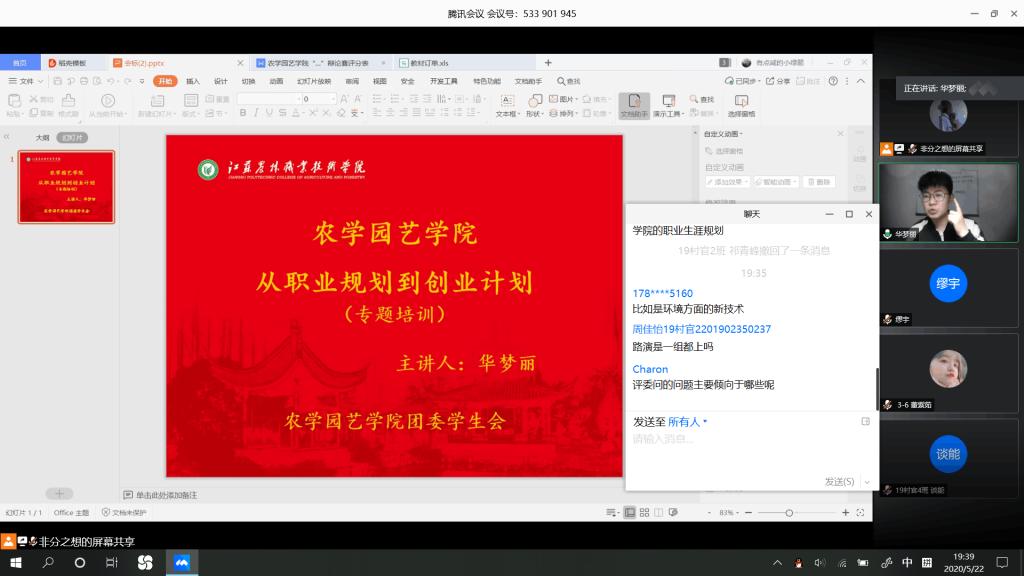Switch to the 教材订单.xls document tab
The height and width of the screenshot is (576, 1024).
tap(430, 63)
